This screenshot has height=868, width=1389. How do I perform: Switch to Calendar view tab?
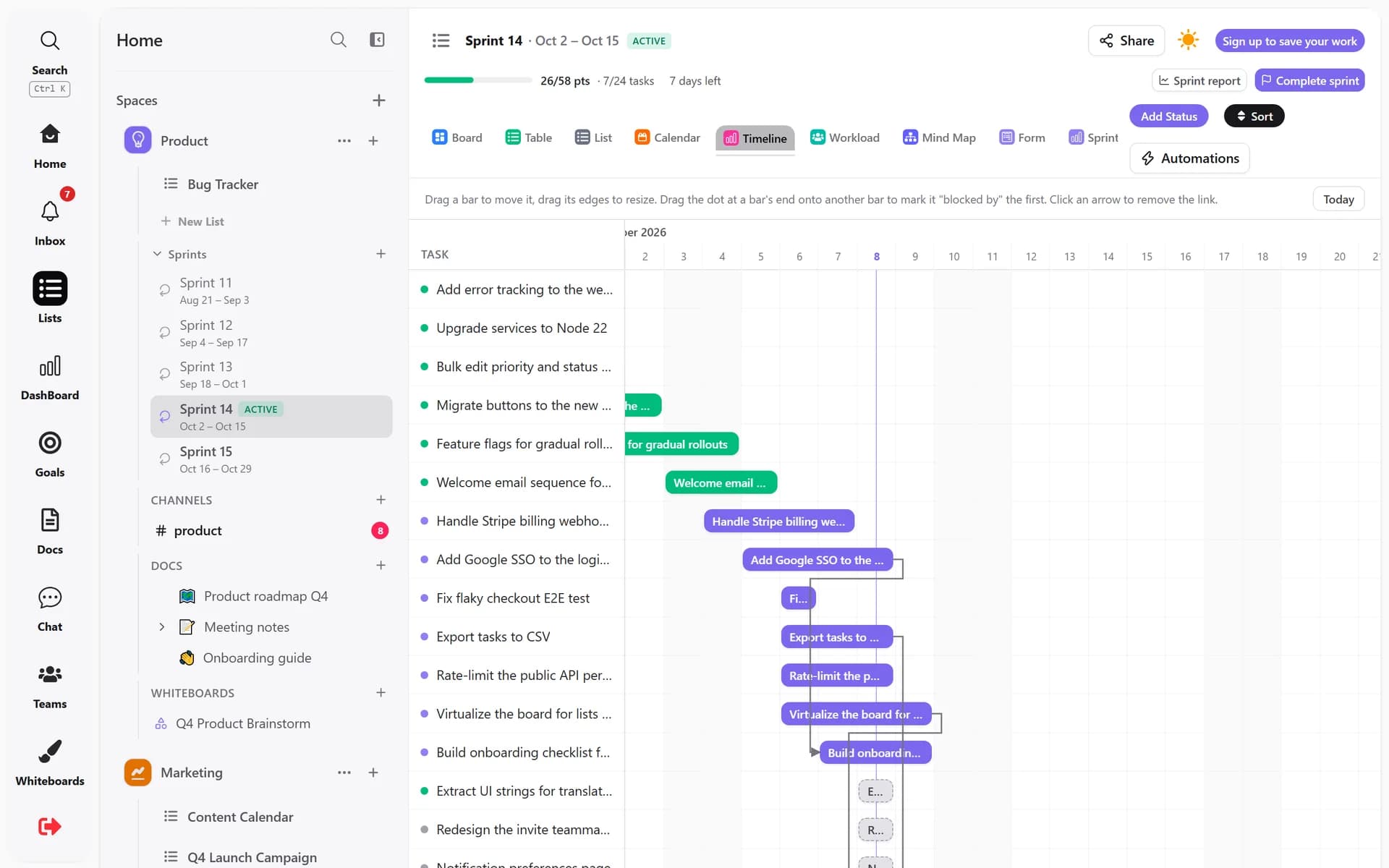667,137
